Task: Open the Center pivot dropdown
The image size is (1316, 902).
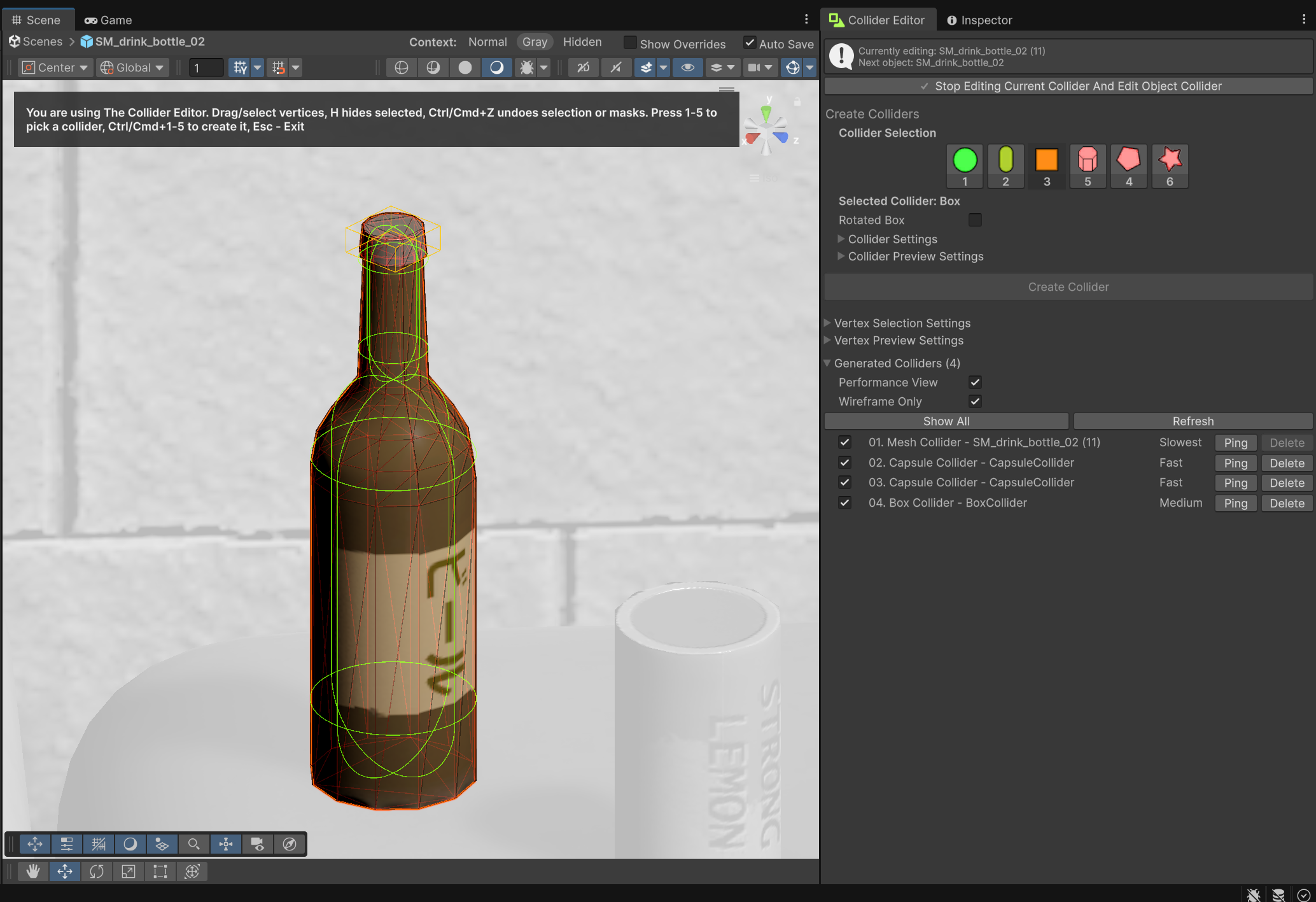Action: (x=55, y=67)
